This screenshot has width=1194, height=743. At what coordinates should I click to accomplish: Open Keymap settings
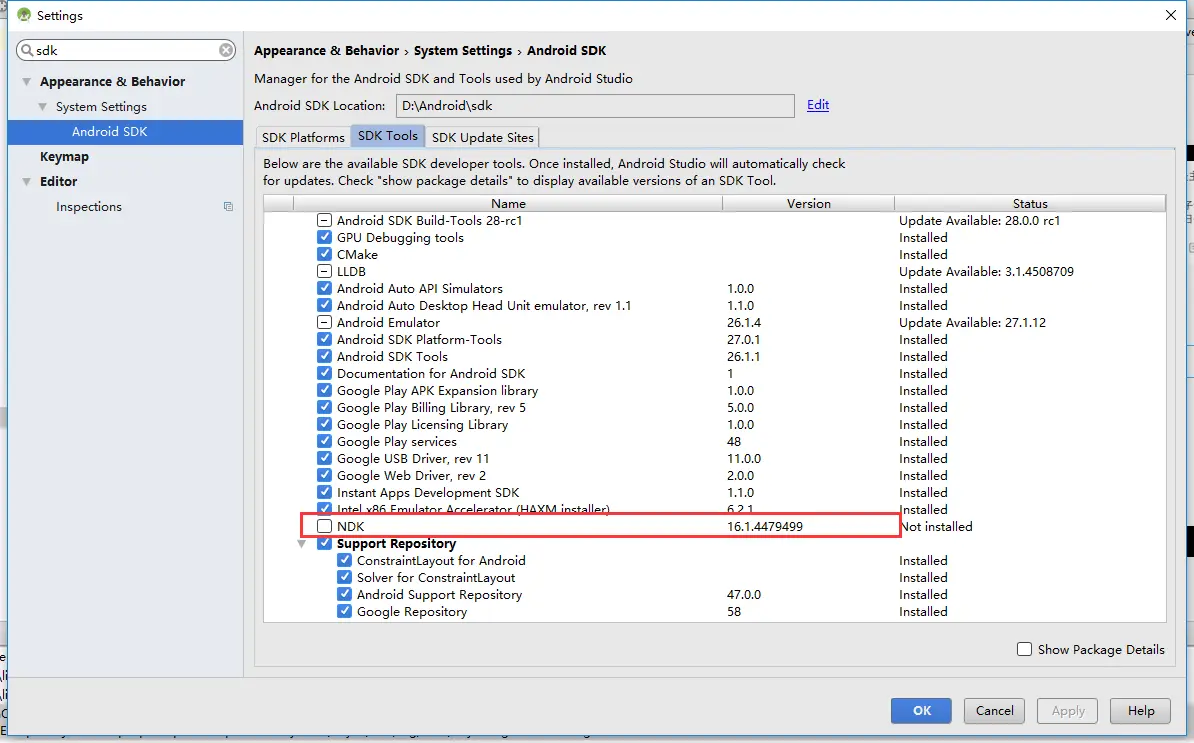(64, 157)
